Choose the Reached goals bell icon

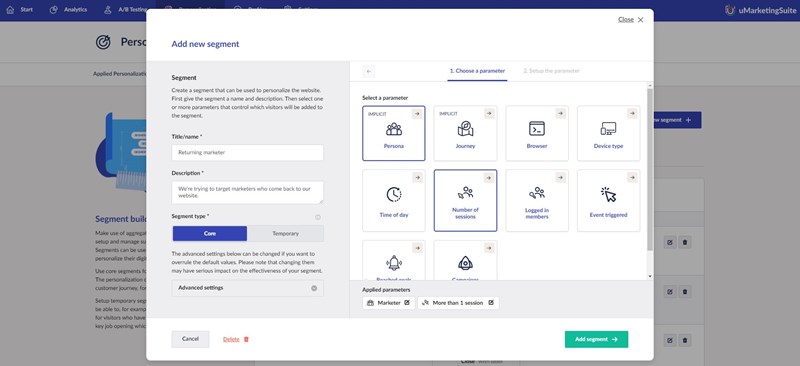pos(393,263)
